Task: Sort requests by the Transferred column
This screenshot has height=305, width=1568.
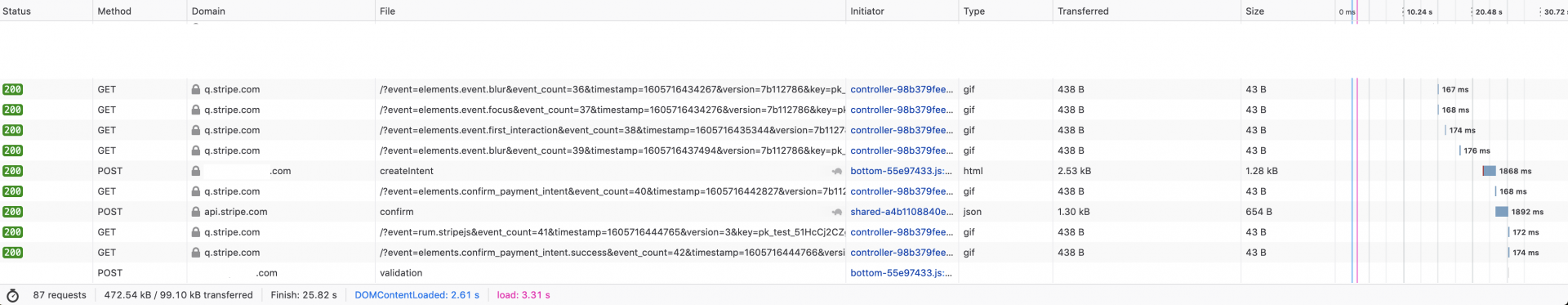Action: point(1146,11)
